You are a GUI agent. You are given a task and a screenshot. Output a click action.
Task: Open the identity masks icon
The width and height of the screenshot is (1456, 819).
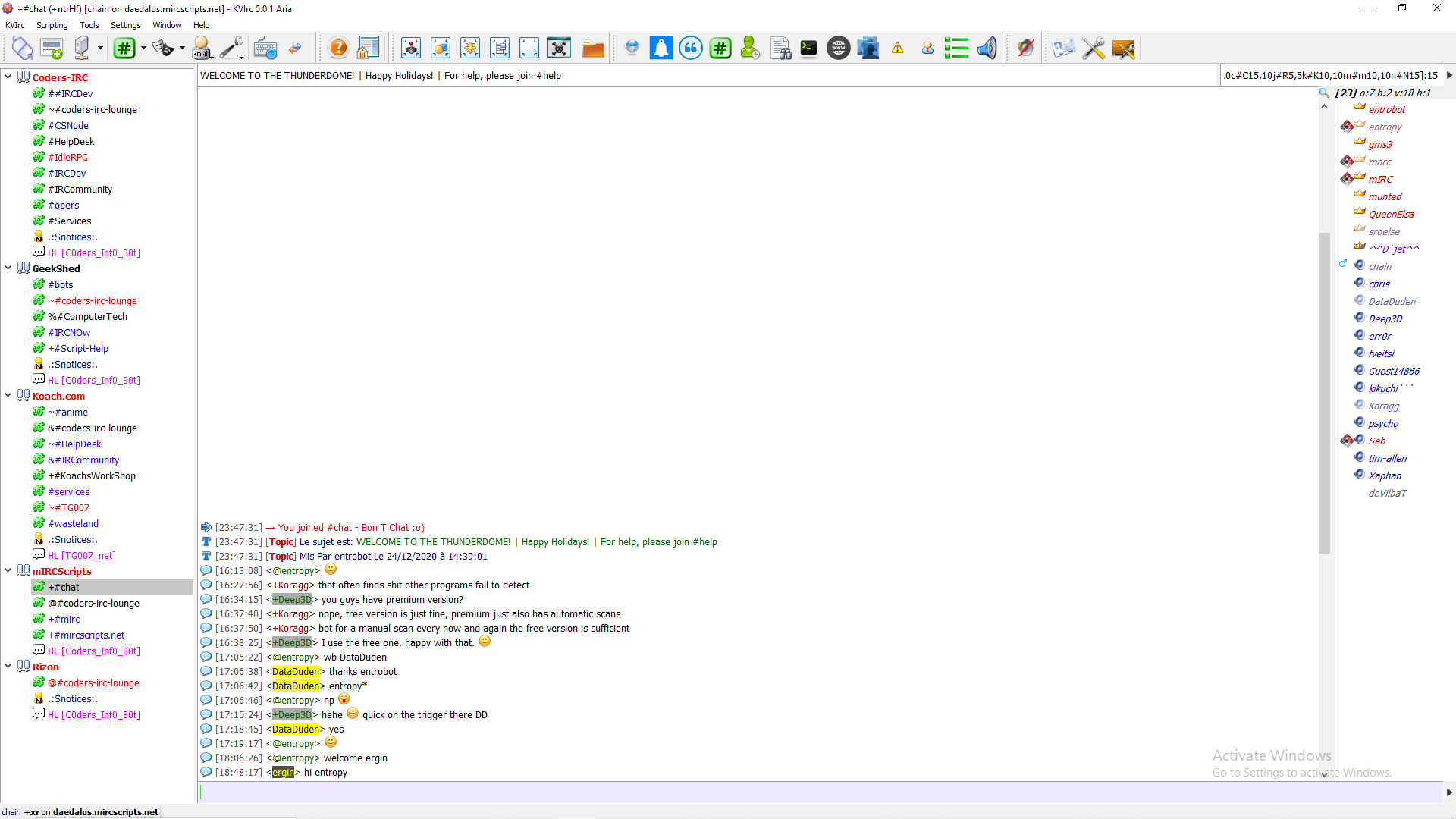tap(162, 49)
